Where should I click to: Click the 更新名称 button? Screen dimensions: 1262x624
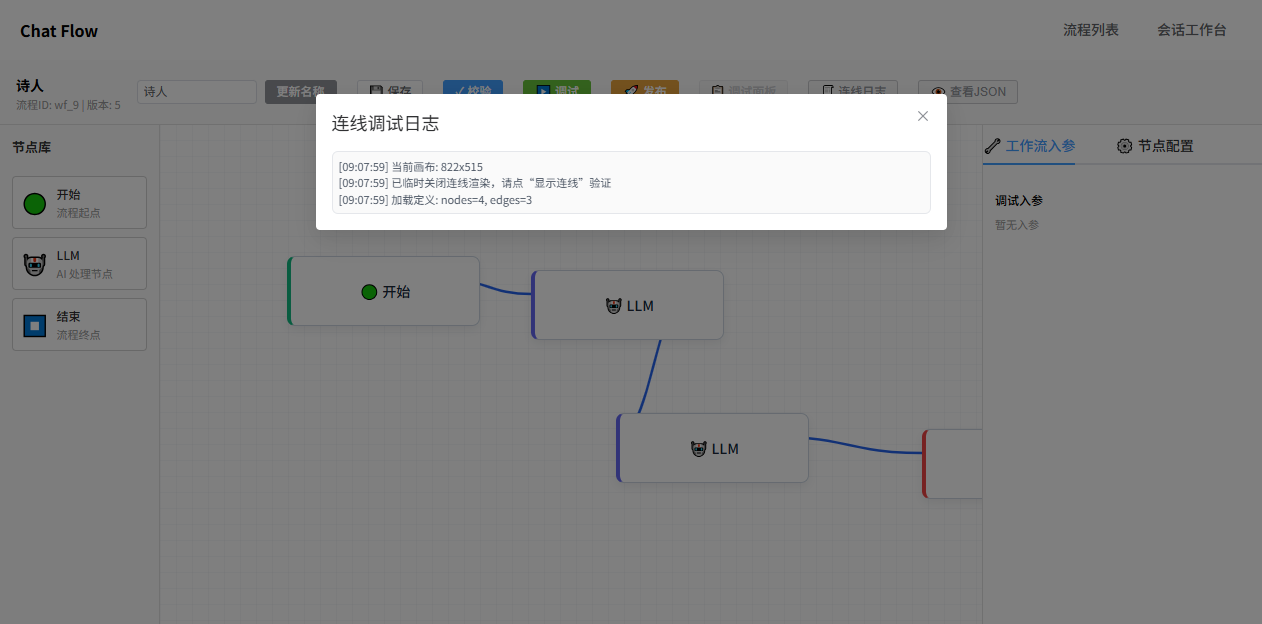click(x=301, y=91)
